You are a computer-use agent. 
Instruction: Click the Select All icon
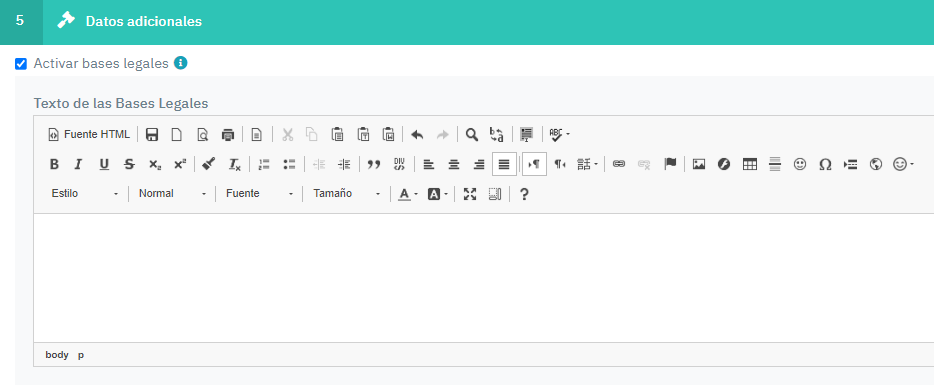[526, 135]
